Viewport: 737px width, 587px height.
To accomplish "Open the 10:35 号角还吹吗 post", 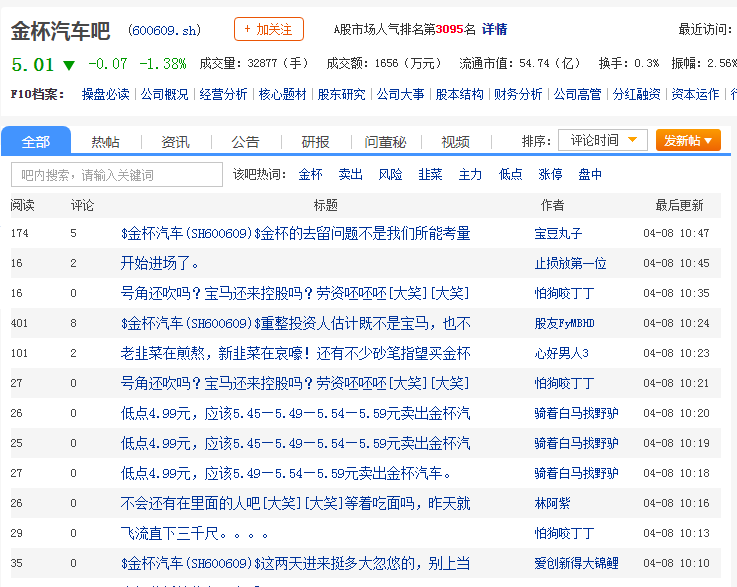I will (295, 293).
